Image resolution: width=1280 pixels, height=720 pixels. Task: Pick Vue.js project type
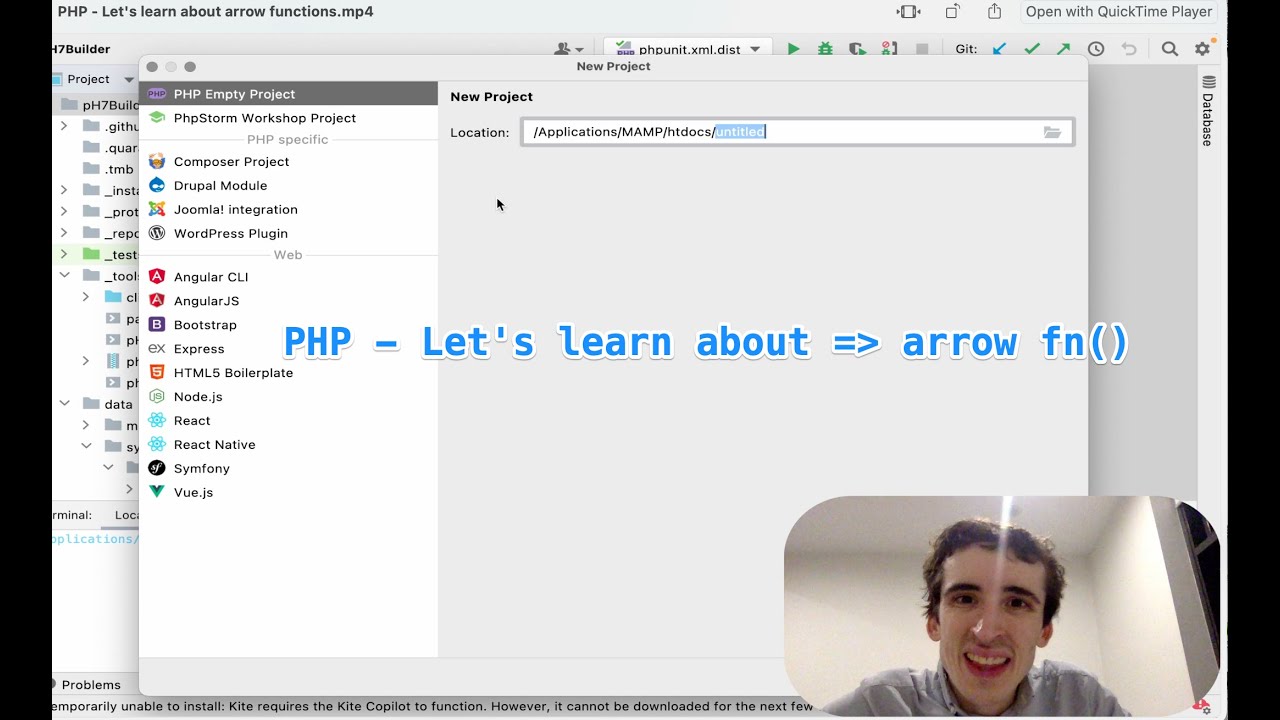click(x=288, y=493)
